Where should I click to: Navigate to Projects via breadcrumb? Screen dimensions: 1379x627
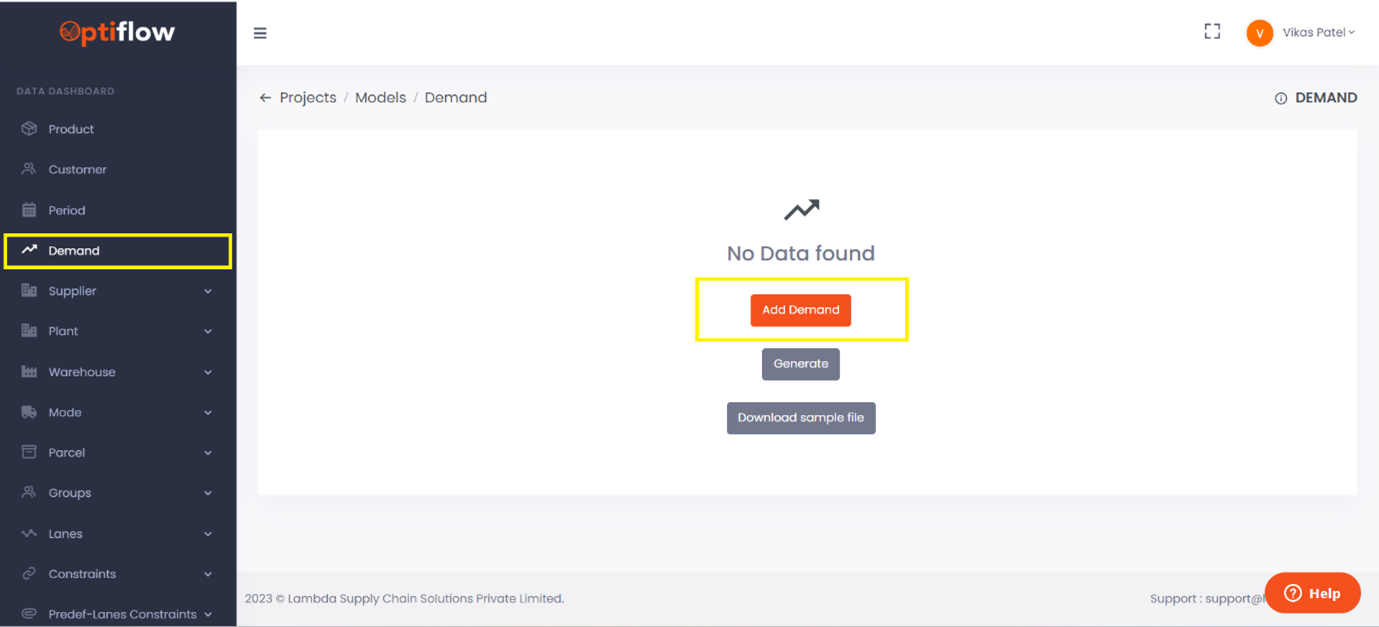click(308, 97)
